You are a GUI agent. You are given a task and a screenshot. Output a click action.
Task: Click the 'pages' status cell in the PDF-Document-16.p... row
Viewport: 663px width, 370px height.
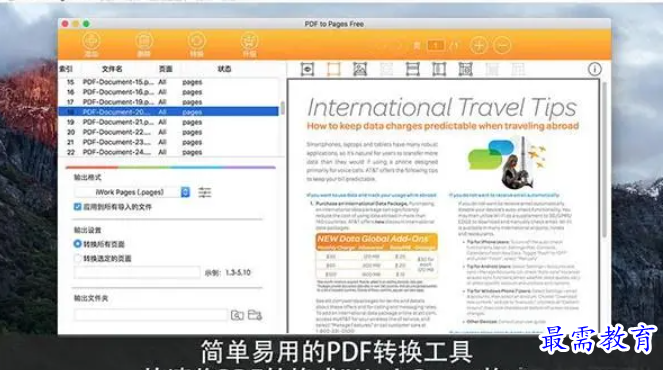point(192,92)
